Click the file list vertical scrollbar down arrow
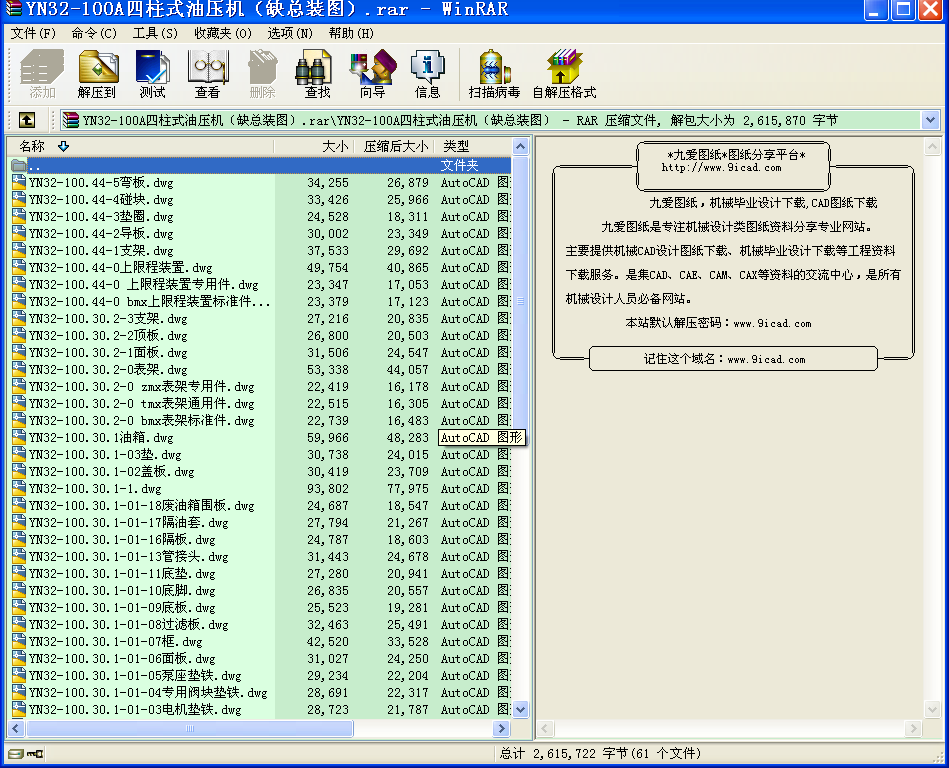 (x=519, y=709)
